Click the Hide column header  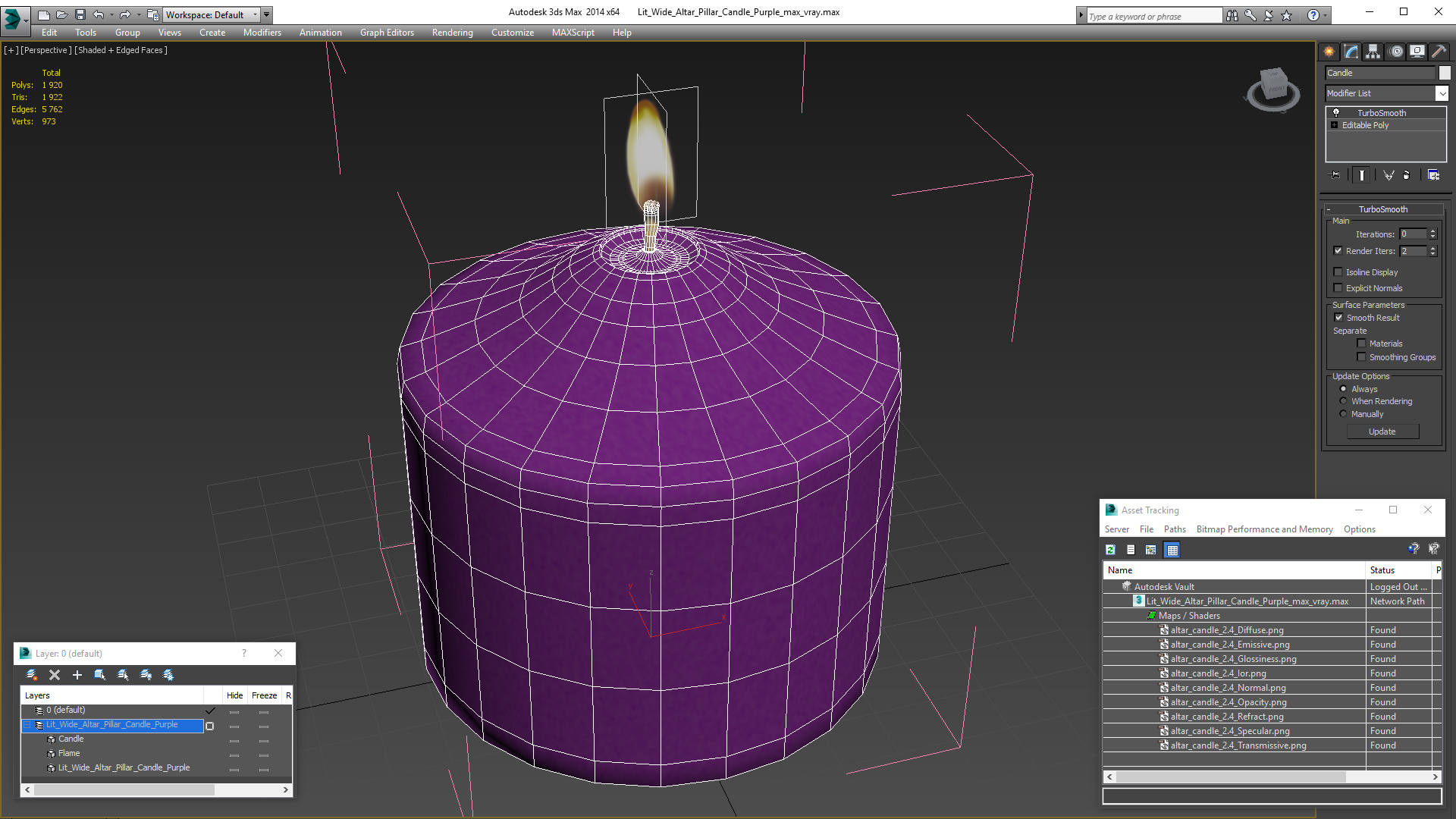pos(235,695)
